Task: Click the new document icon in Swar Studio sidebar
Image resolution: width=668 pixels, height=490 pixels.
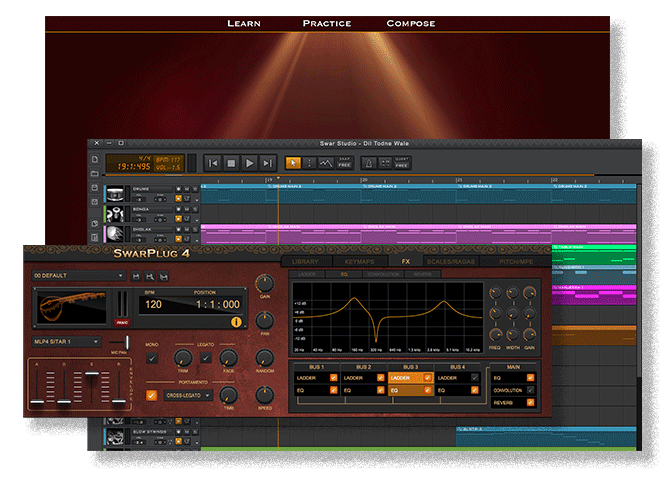Action: pyautogui.click(x=95, y=159)
